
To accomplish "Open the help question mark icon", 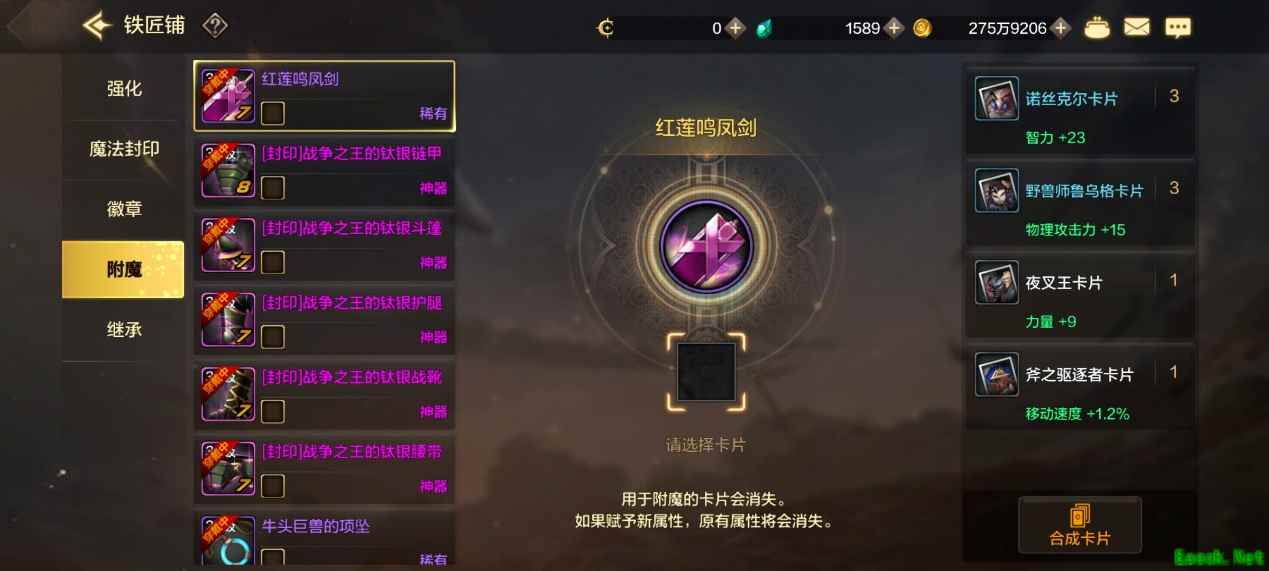I will click(x=215, y=26).
